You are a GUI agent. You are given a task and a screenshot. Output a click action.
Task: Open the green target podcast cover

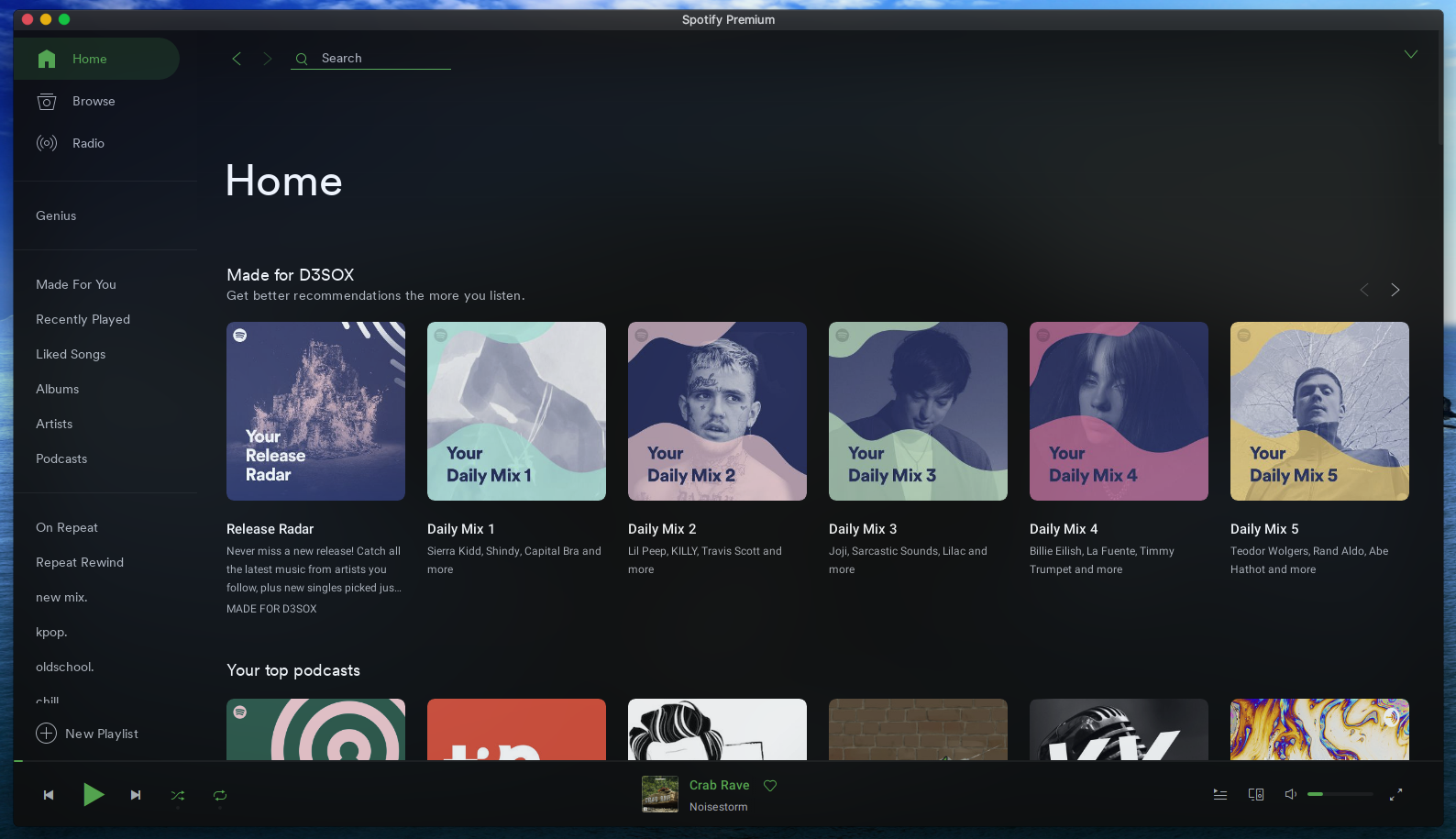coord(315,730)
